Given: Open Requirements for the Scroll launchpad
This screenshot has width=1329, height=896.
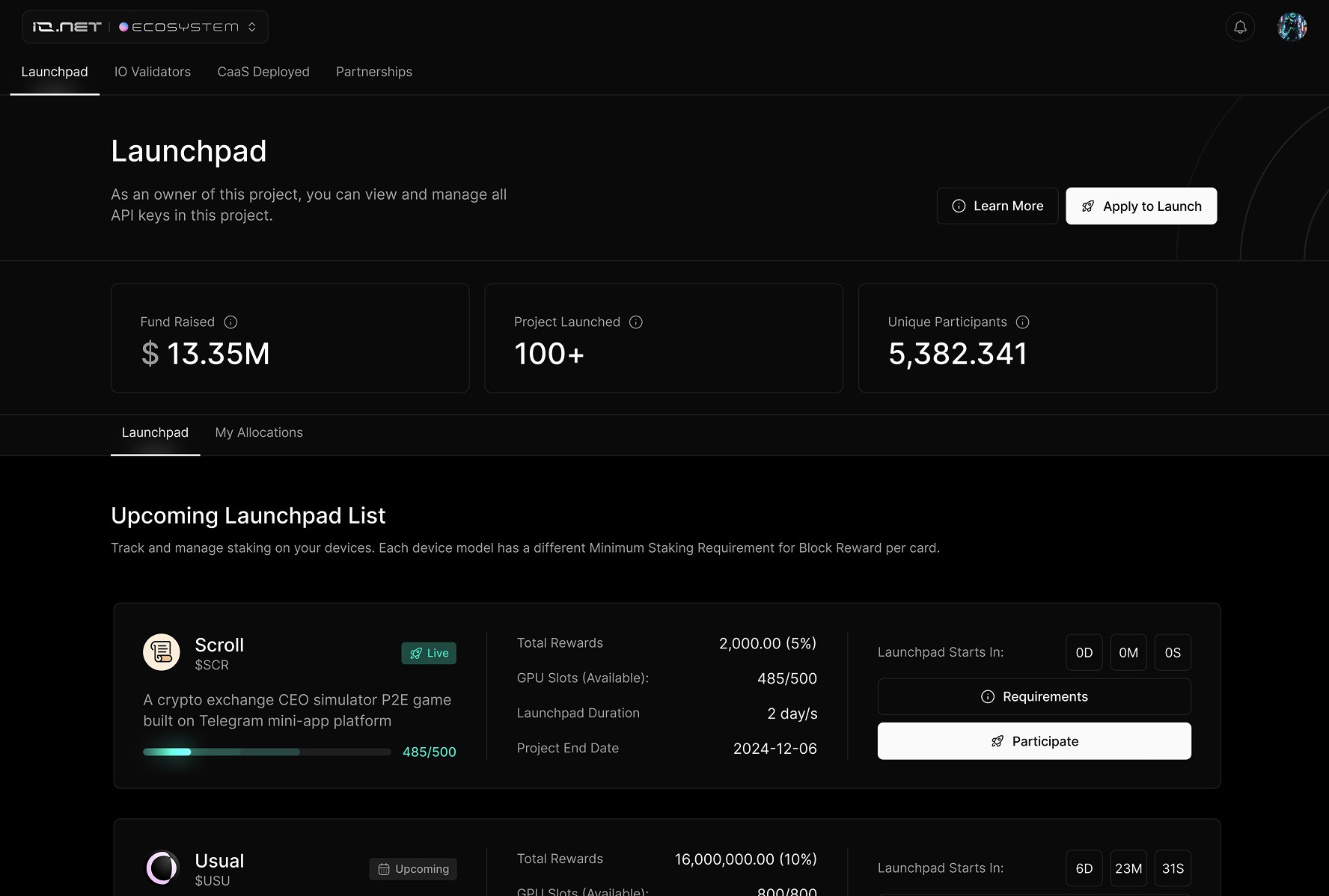Looking at the screenshot, I should [1034, 696].
